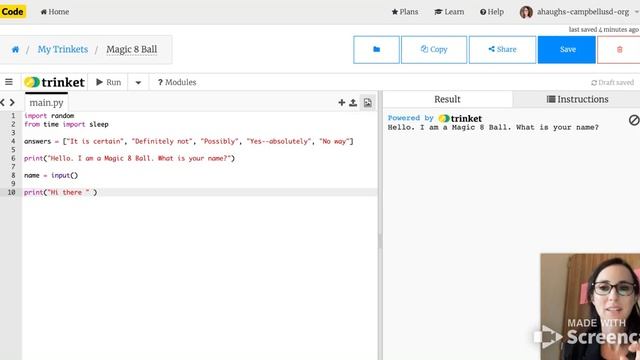Viewport: 640px width, 360px height.
Task: Select the main.py tab
Action: point(47,102)
